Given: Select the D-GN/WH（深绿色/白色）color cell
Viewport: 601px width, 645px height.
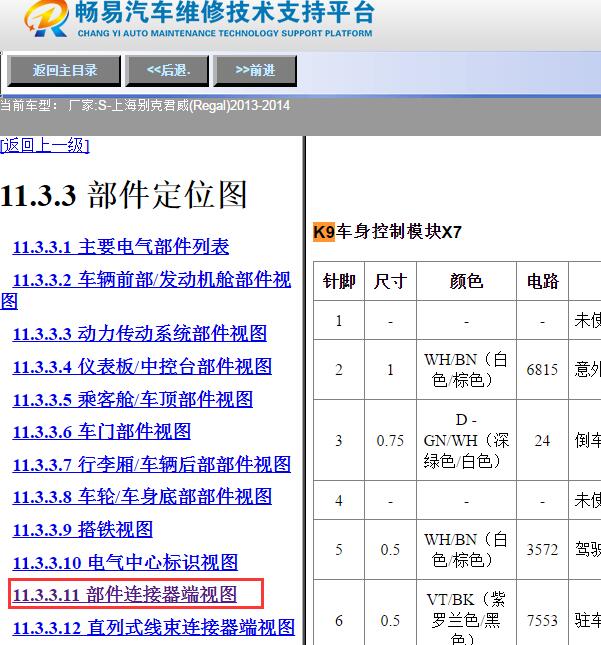Looking at the screenshot, I should [466, 440].
